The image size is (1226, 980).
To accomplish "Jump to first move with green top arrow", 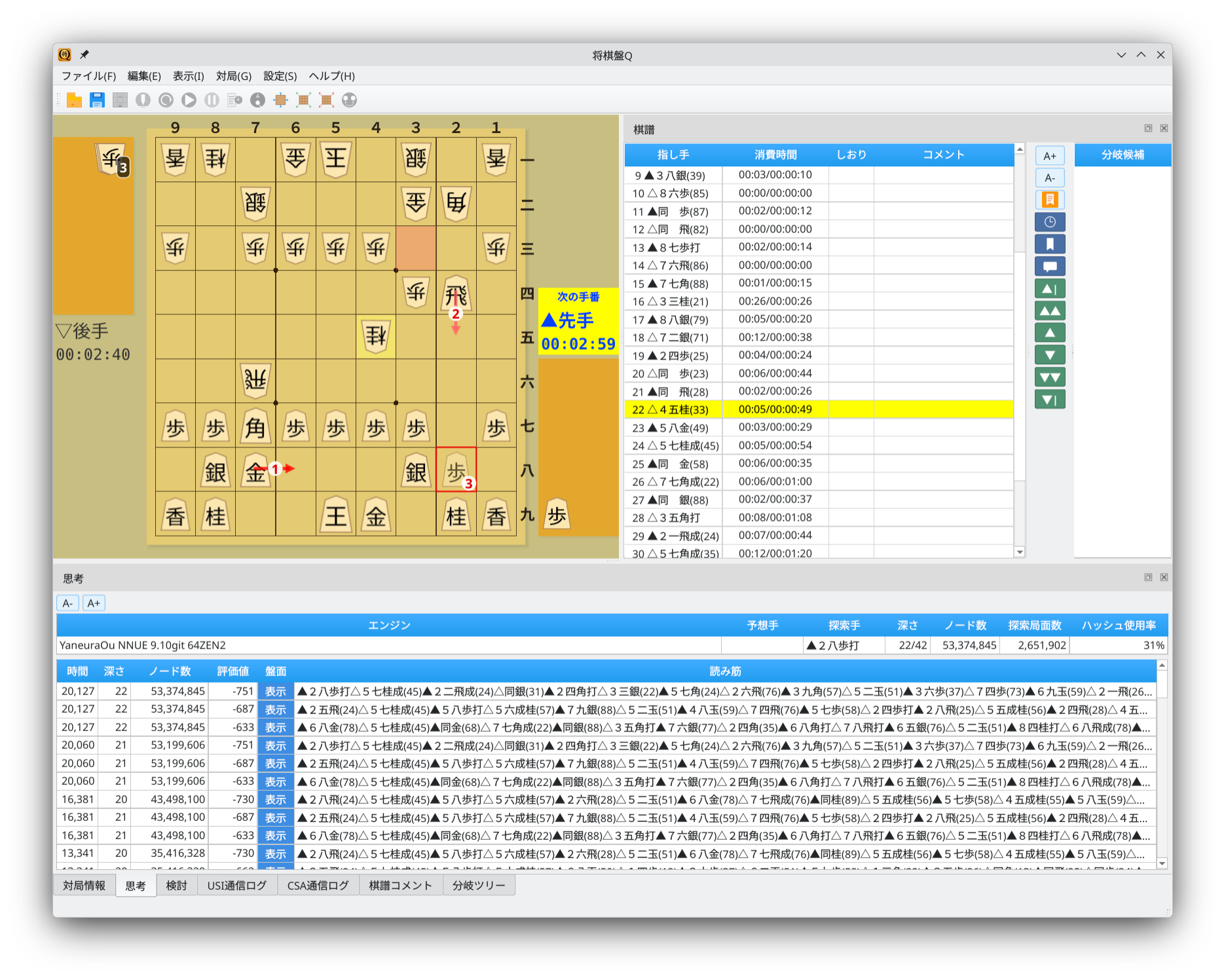I will 1049,289.
